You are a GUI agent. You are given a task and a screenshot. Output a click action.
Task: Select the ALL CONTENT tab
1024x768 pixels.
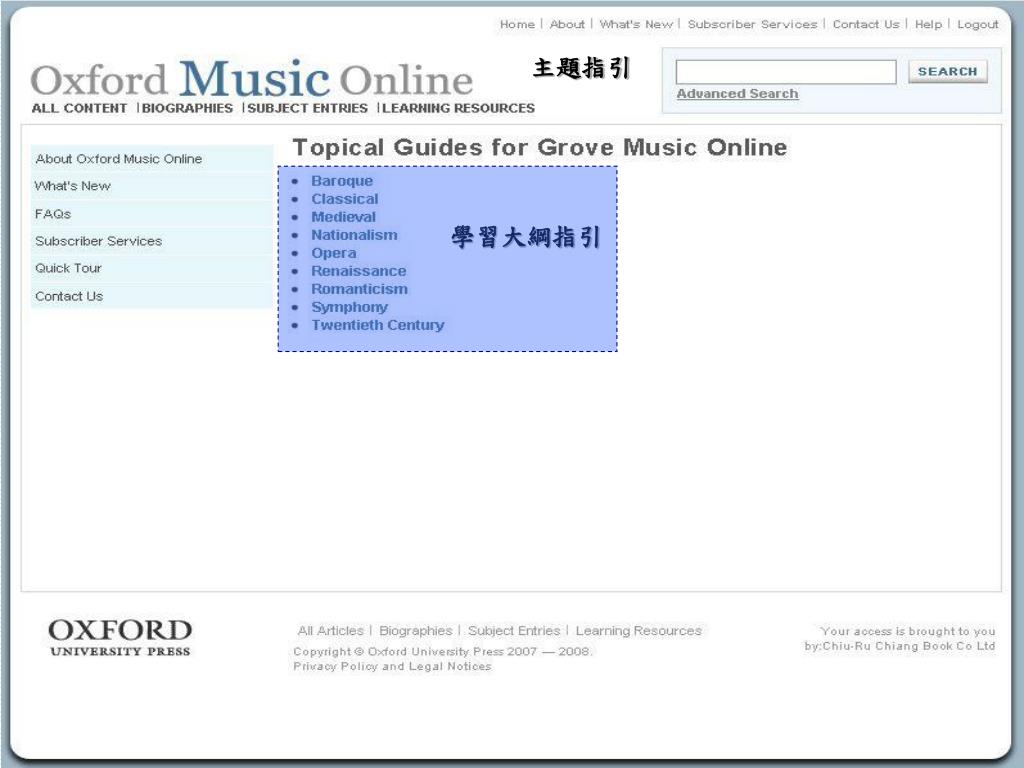[79, 108]
